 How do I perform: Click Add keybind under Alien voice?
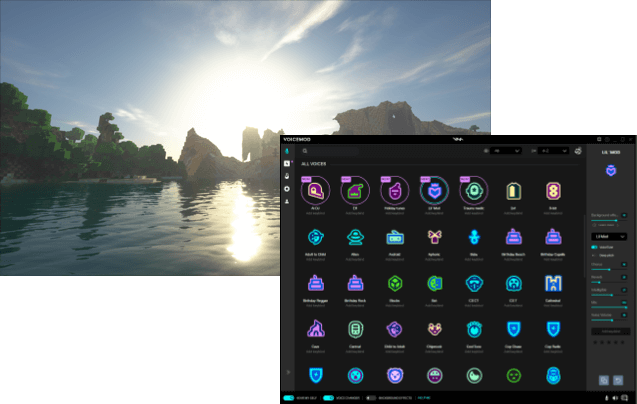tap(355, 259)
